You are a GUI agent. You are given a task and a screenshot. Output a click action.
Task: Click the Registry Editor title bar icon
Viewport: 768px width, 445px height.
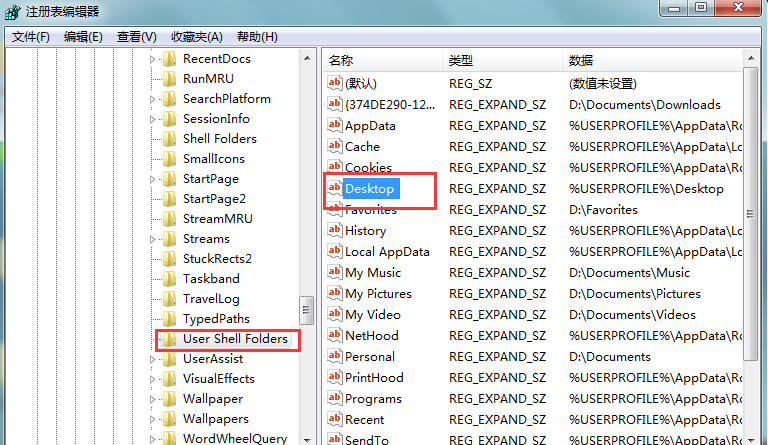(13, 11)
